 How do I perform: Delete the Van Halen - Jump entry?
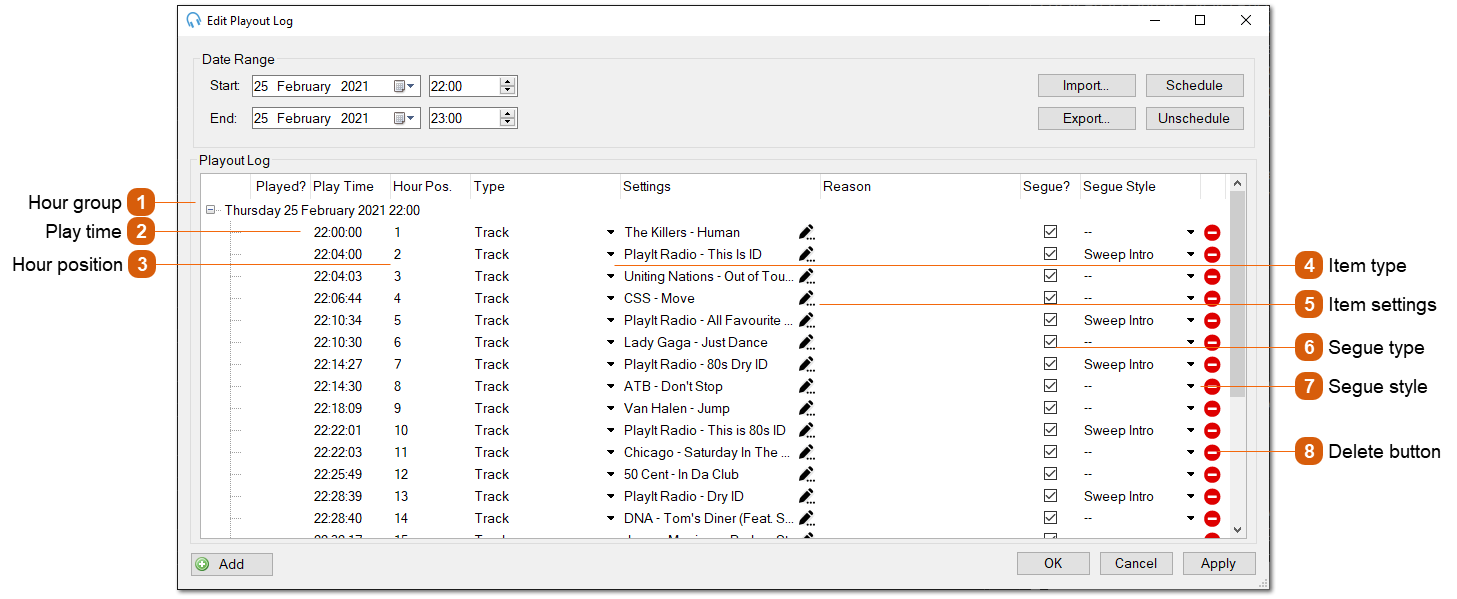[x=1211, y=408]
